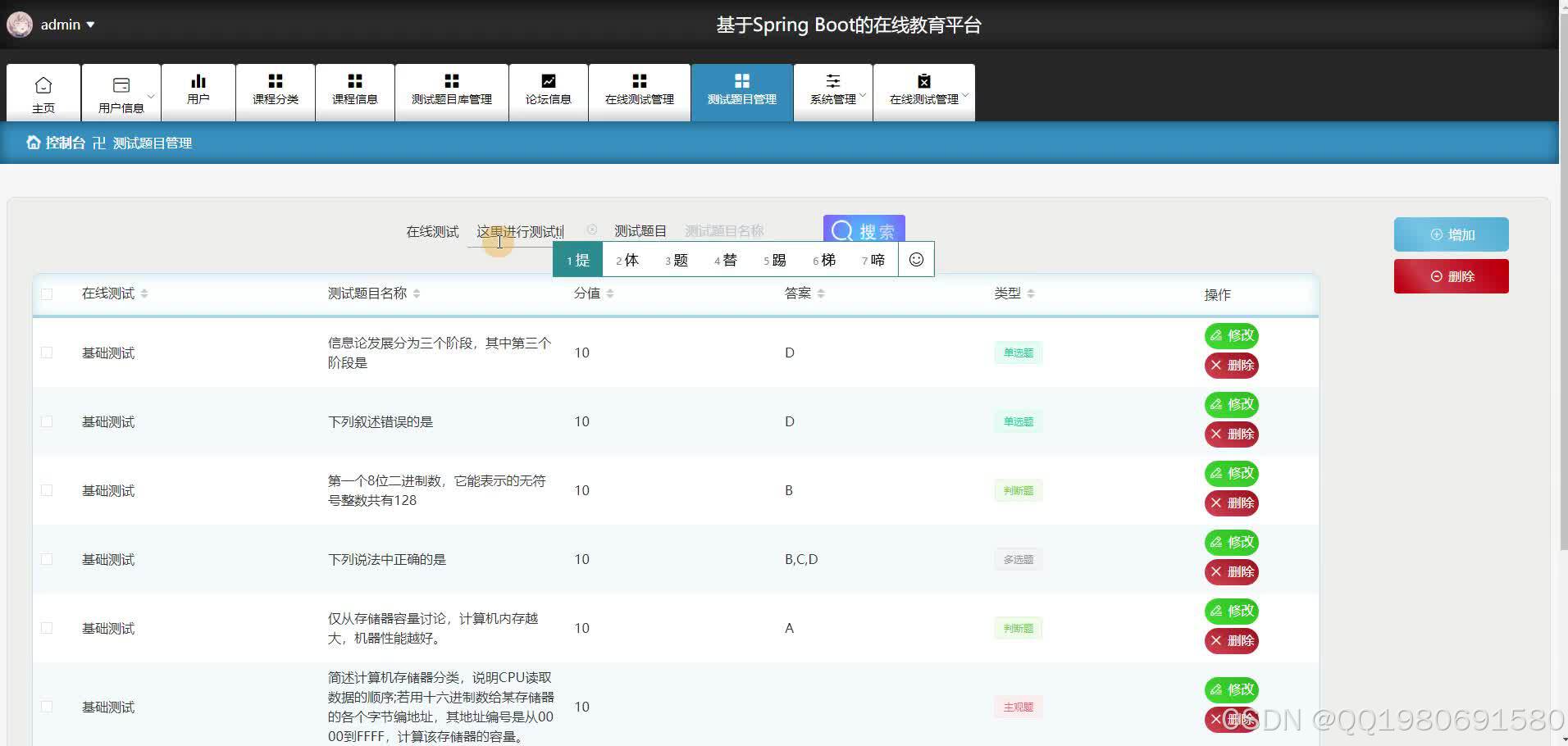Switch to the 测试题目管理 tab
Viewport: 1568px width, 746px height.
coord(741,92)
